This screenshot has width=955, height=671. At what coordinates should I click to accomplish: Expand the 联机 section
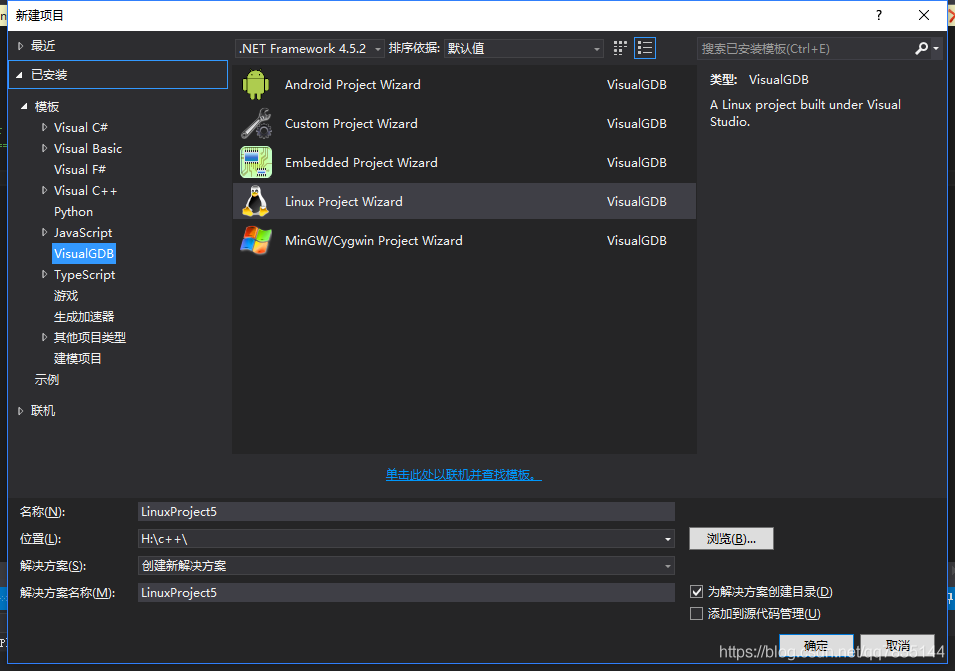point(21,411)
